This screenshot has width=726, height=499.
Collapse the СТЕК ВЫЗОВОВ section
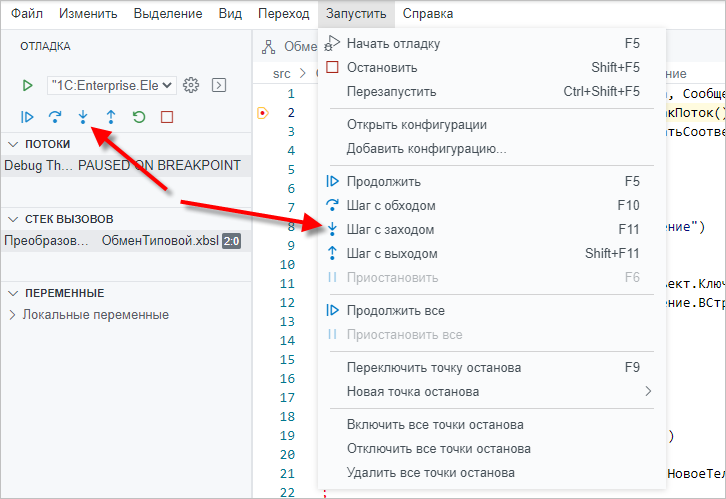13,219
